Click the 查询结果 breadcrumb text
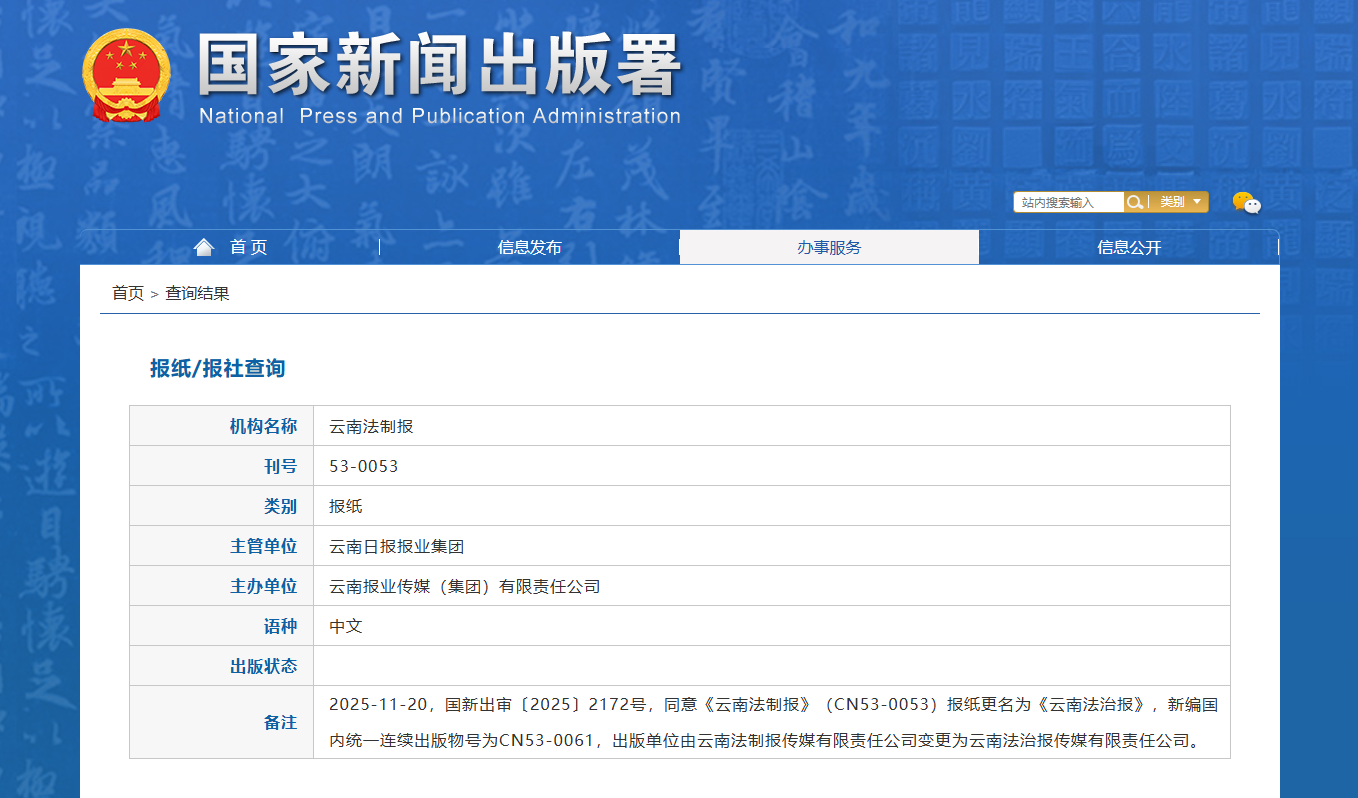Screen dimensions: 1358x798 tap(197, 293)
